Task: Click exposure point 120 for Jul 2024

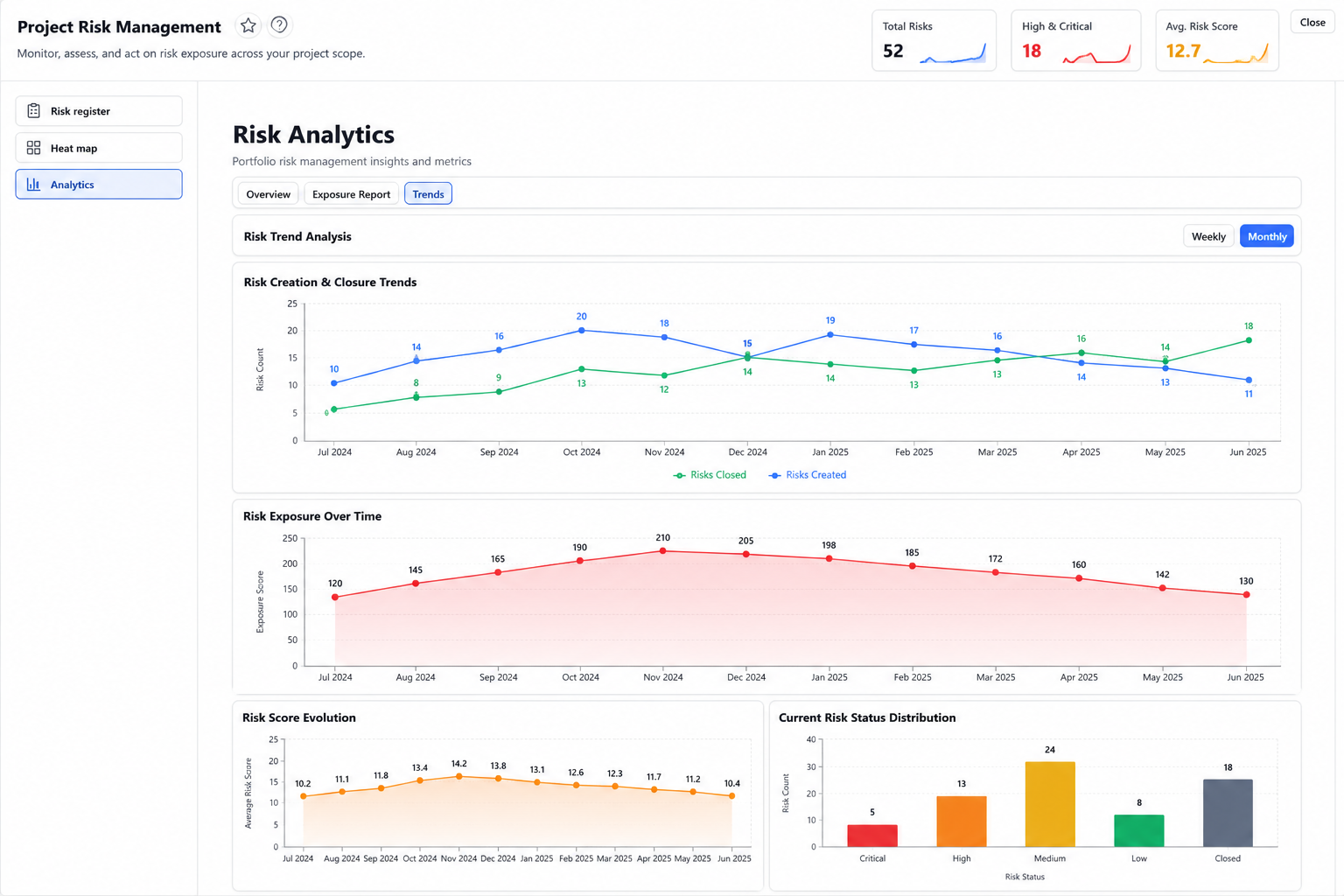Action: click(335, 598)
